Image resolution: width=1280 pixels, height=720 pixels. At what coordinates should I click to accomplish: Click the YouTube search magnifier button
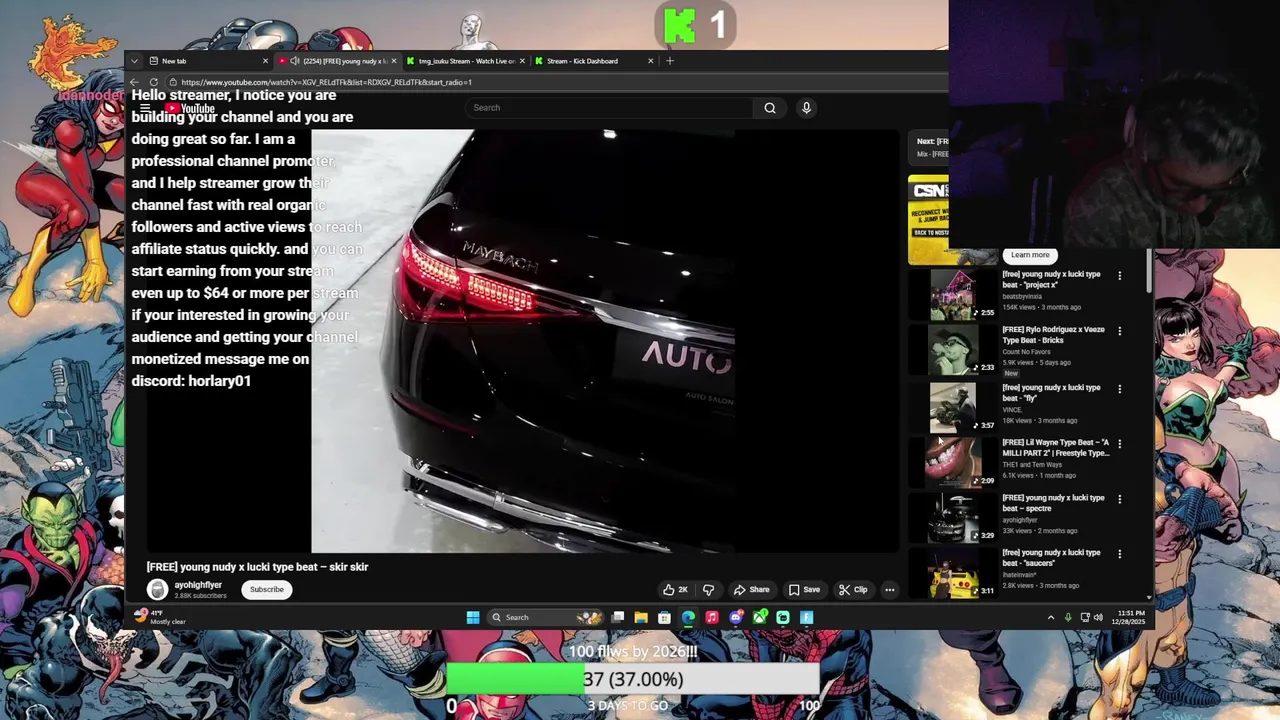click(x=770, y=108)
